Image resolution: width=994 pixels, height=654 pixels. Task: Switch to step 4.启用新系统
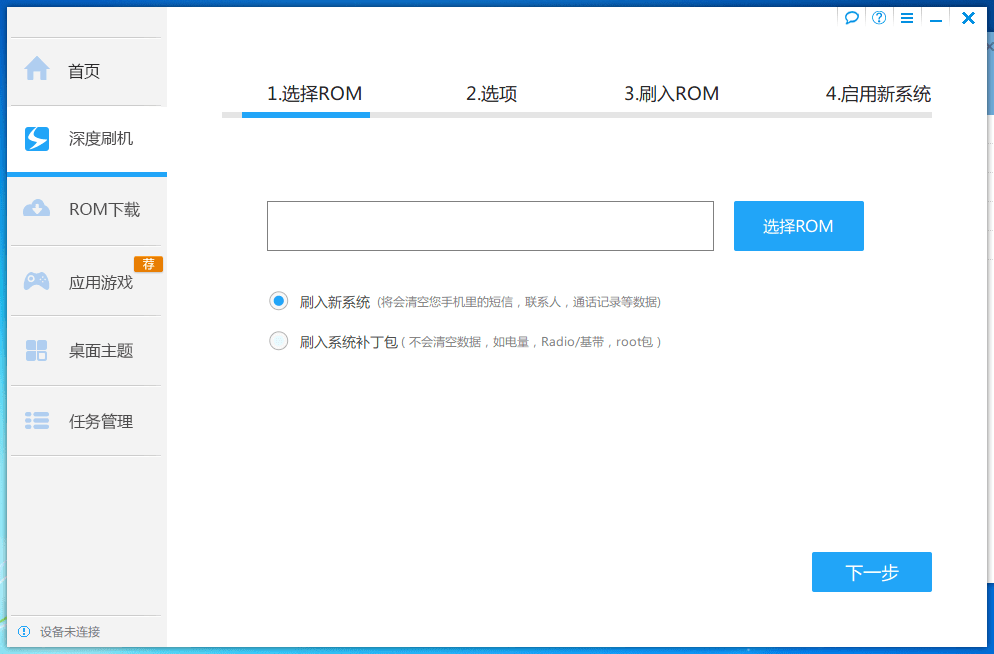pos(878,94)
